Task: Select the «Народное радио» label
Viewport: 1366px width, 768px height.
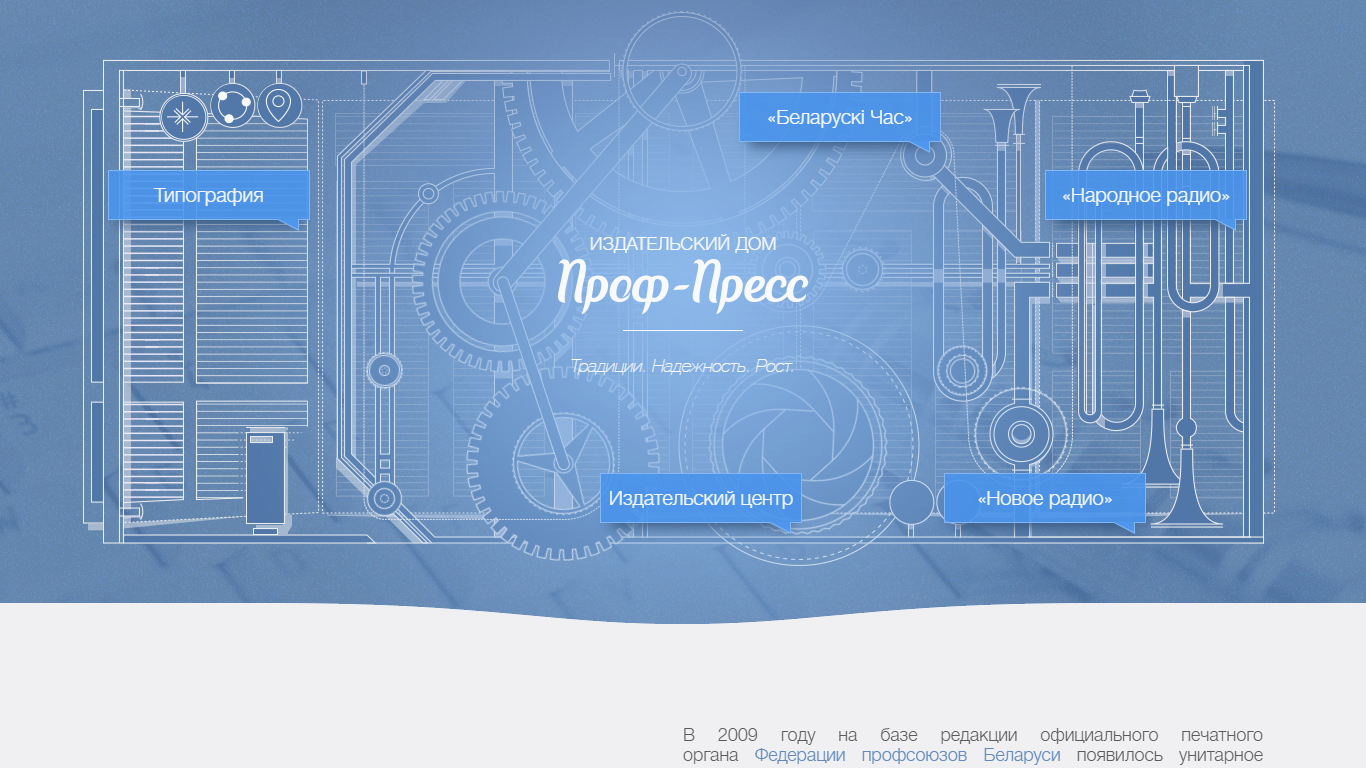Action: click(x=1146, y=195)
